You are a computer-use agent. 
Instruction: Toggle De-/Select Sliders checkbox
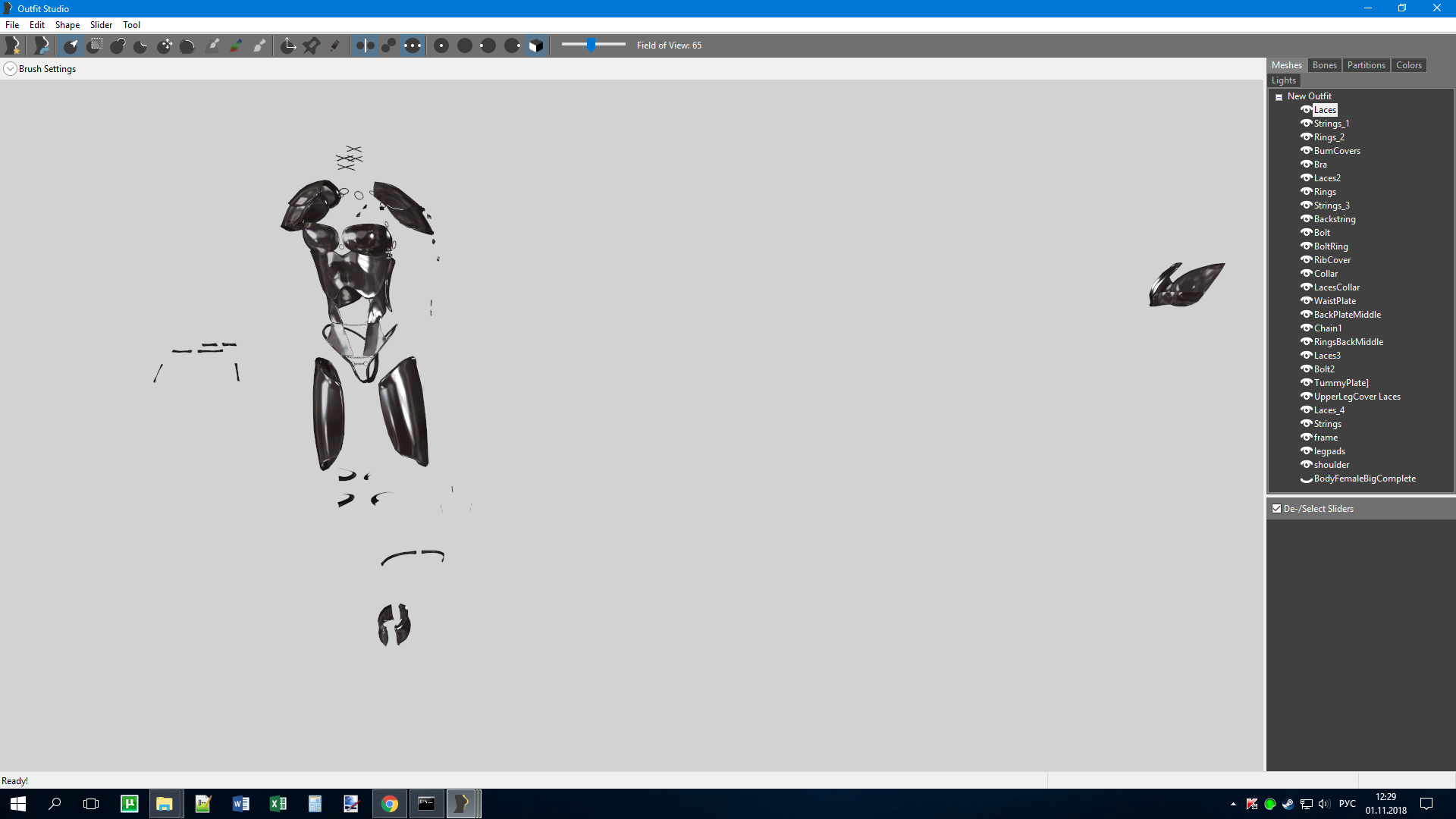point(1277,509)
